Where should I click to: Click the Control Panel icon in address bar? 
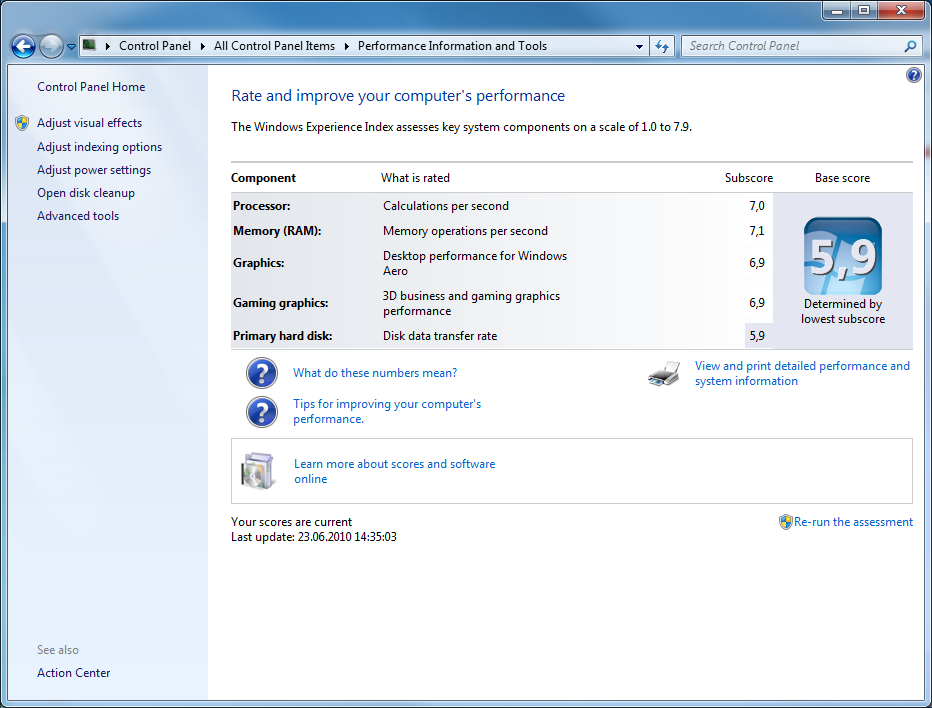point(90,45)
